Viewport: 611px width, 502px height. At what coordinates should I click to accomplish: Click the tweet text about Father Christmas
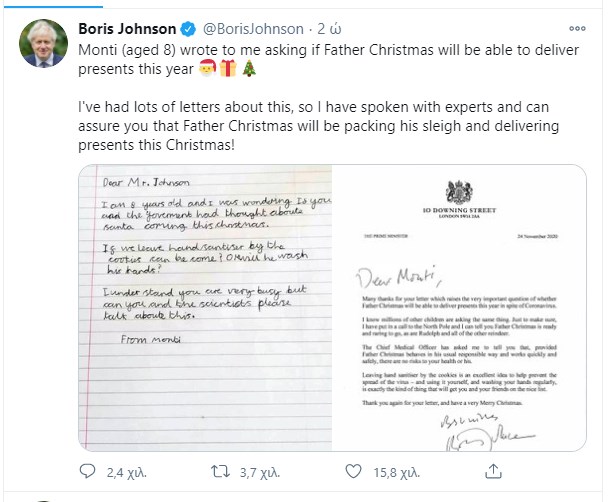320,124
